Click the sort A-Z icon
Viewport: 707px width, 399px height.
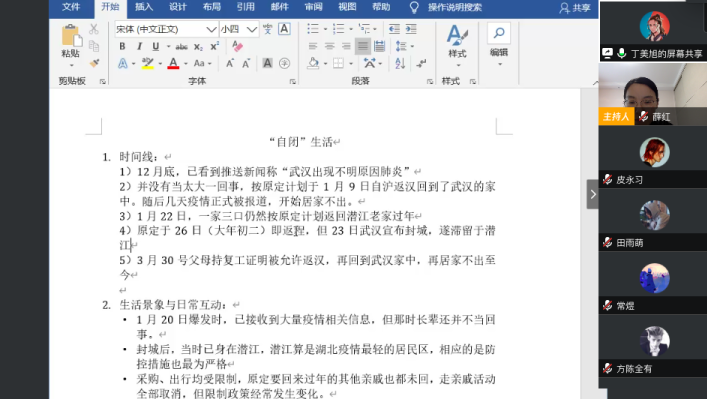400,63
